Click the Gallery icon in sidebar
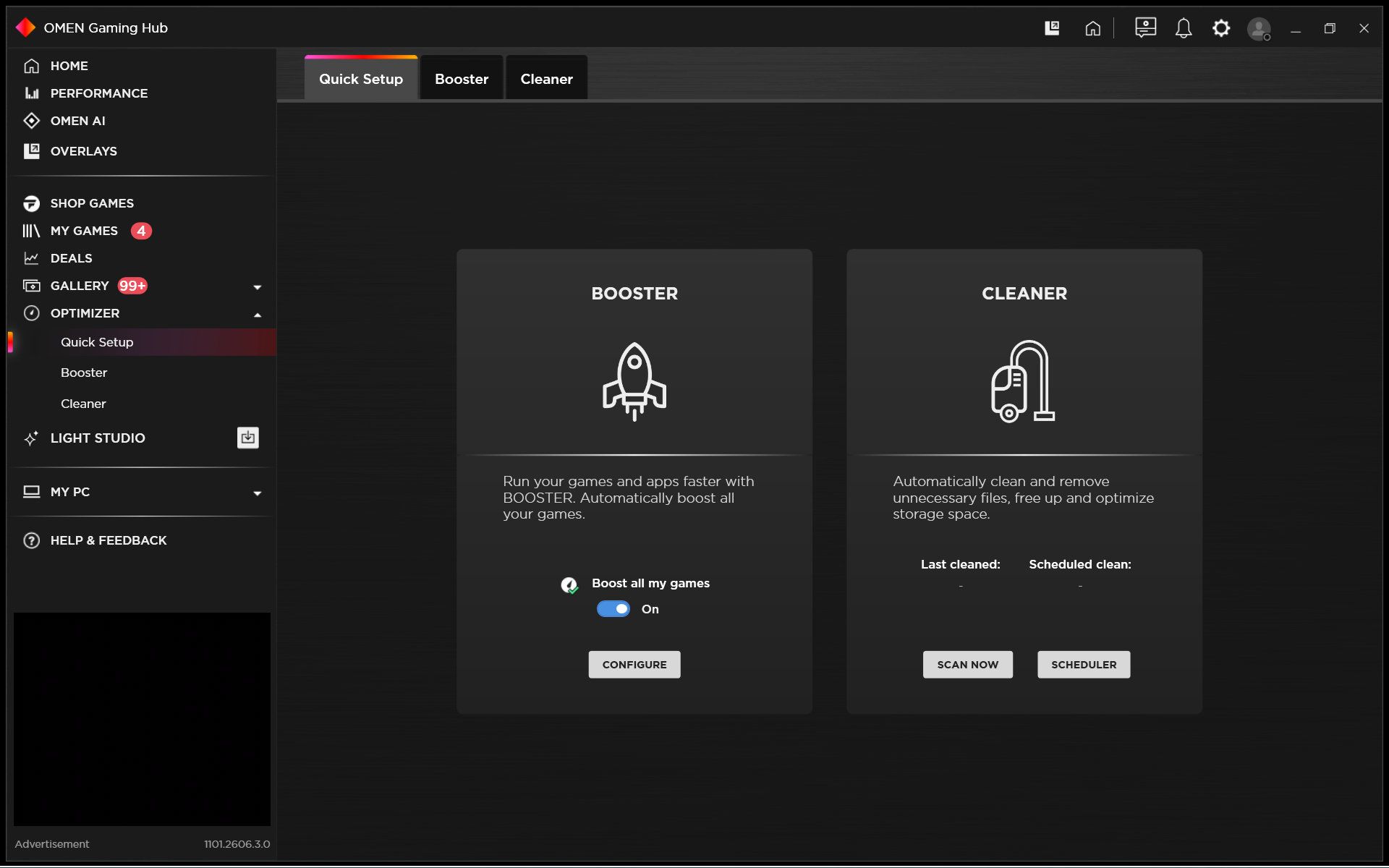 pos(31,286)
